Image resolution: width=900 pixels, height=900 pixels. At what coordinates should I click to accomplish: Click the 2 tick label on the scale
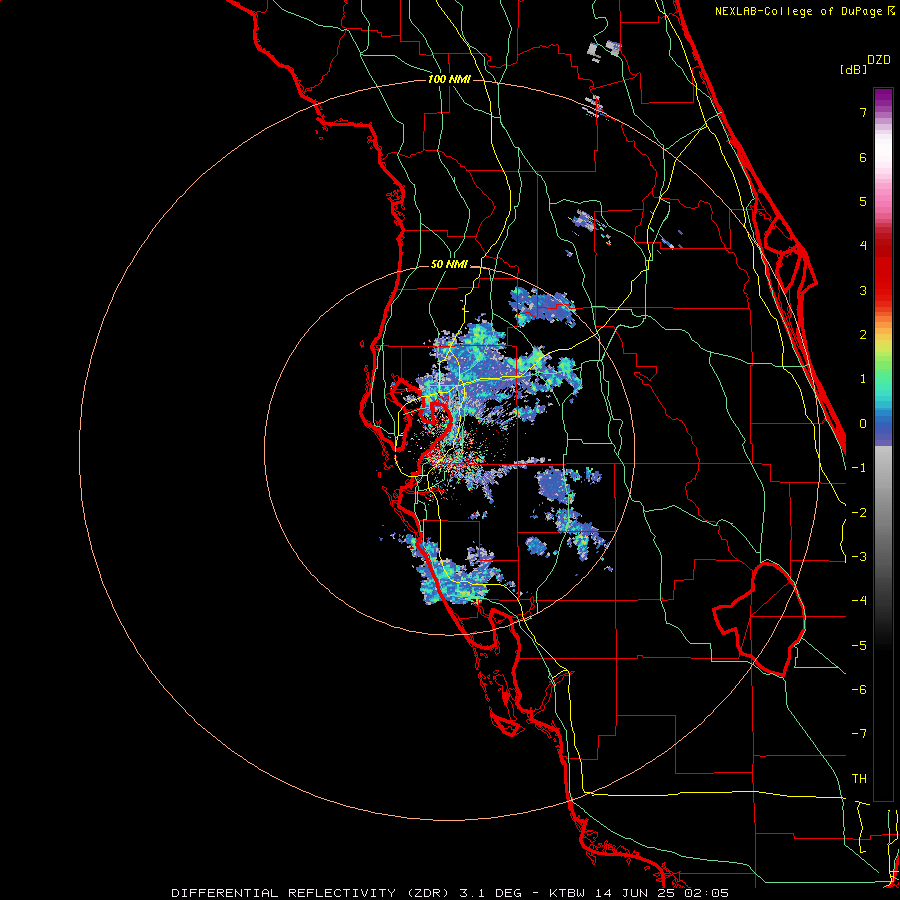pos(863,335)
